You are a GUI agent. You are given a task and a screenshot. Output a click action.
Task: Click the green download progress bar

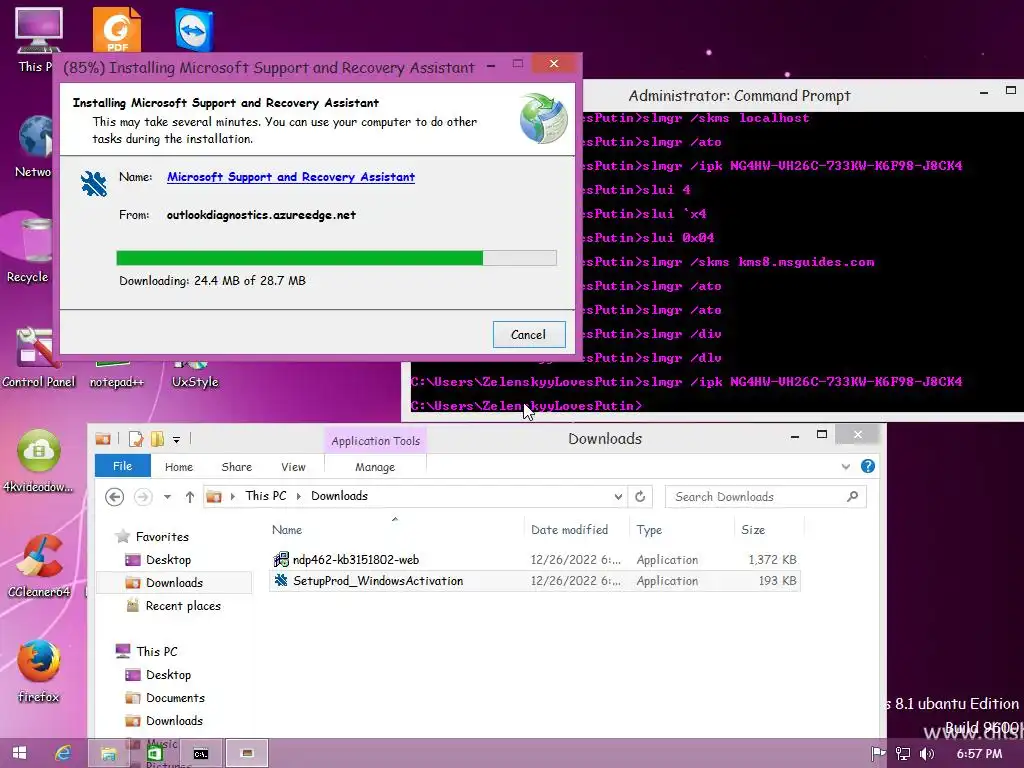336,258
